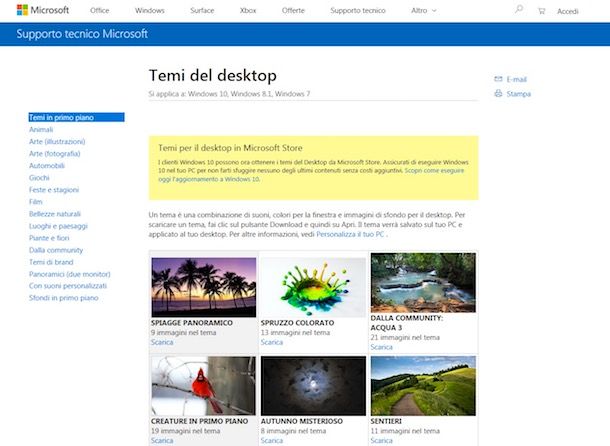The height and width of the screenshot is (446, 610).
Task: Select the Bellezze naturali category
Action: click(x=55, y=214)
